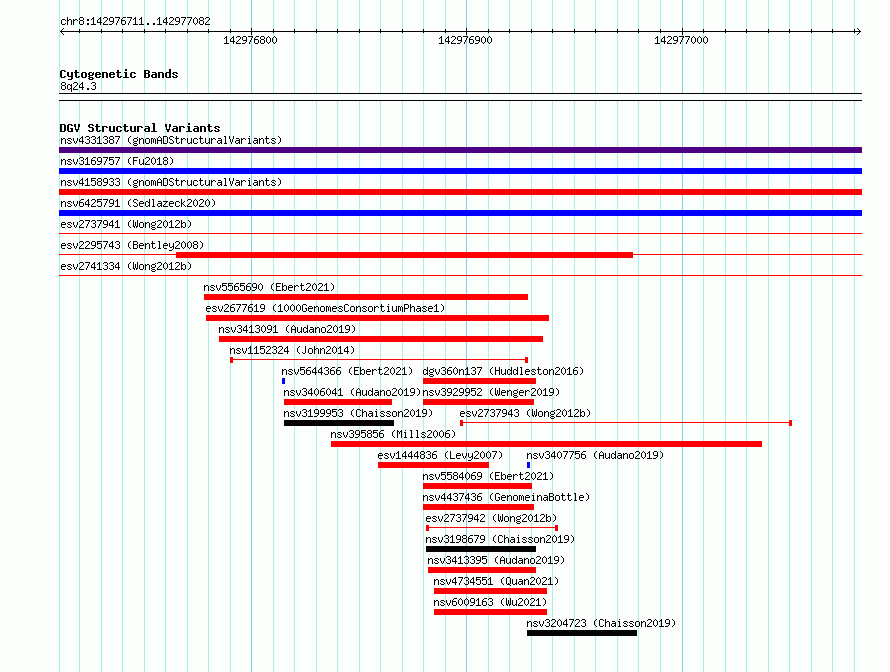The width and height of the screenshot is (890, 672).
Task: Click the red nsv3929952 variant bar
Action: pyautogui.click(x=478, y=402)
